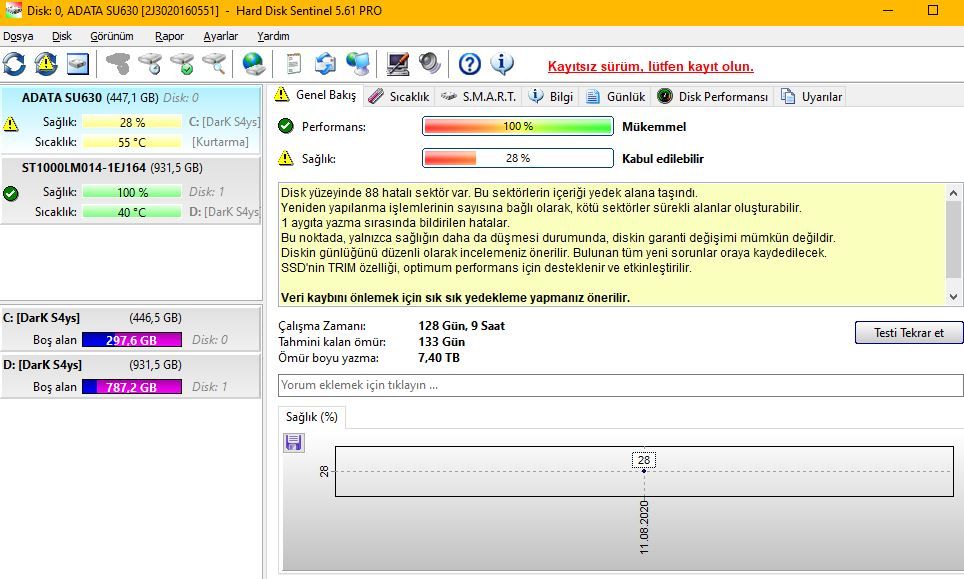Click the info speech-bubble about icon
The width and height of the screenshot is (964, 579).
[x=502, y=64]
